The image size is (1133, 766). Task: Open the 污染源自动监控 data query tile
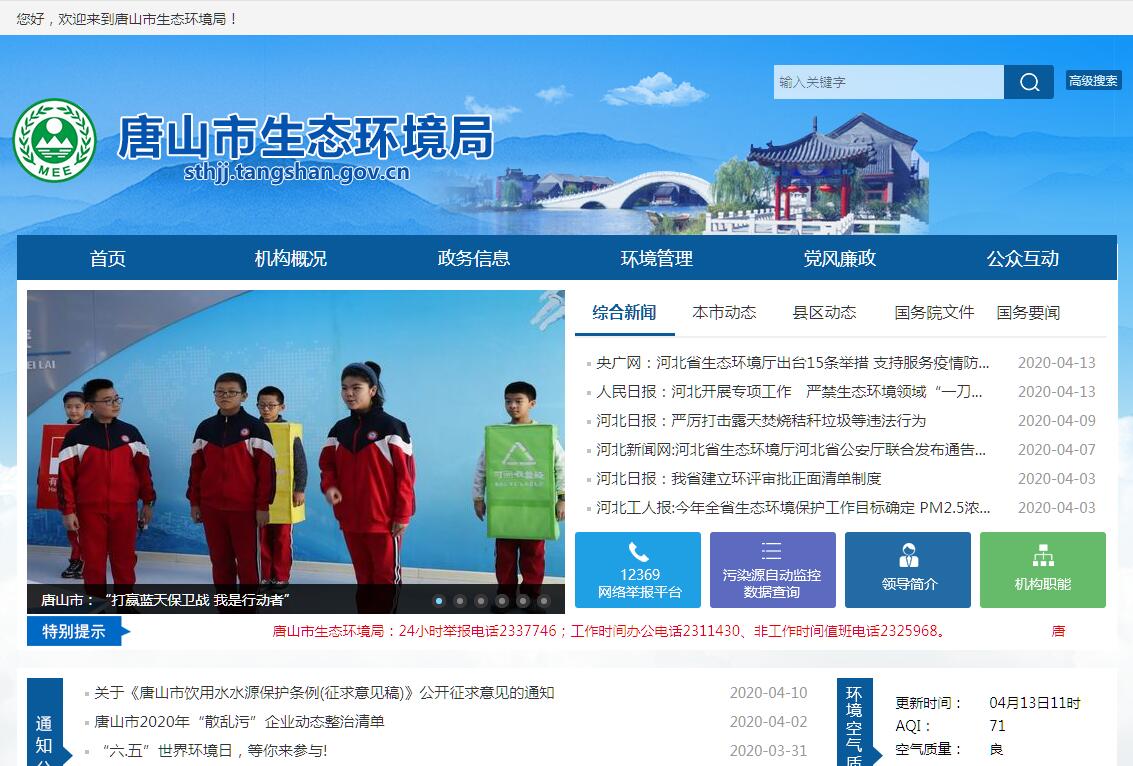pos(772,570)
